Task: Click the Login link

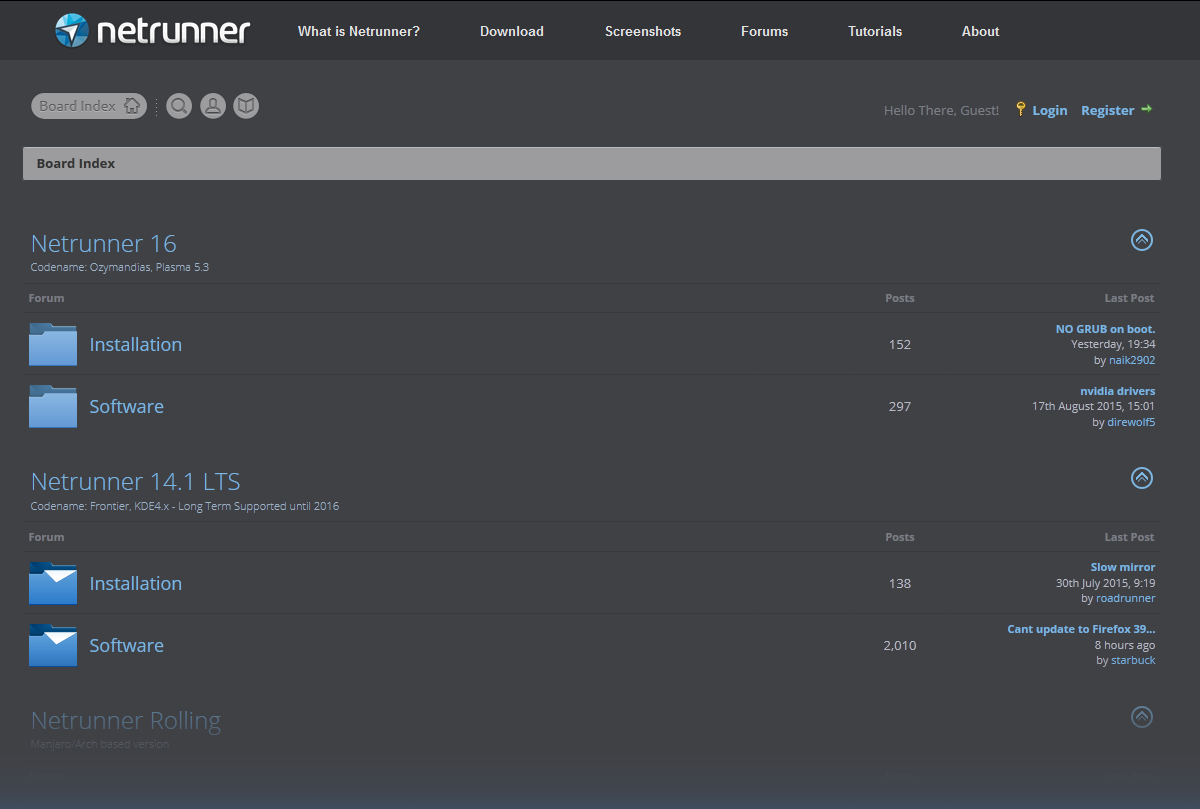Action: click(x=1049, y=111)
